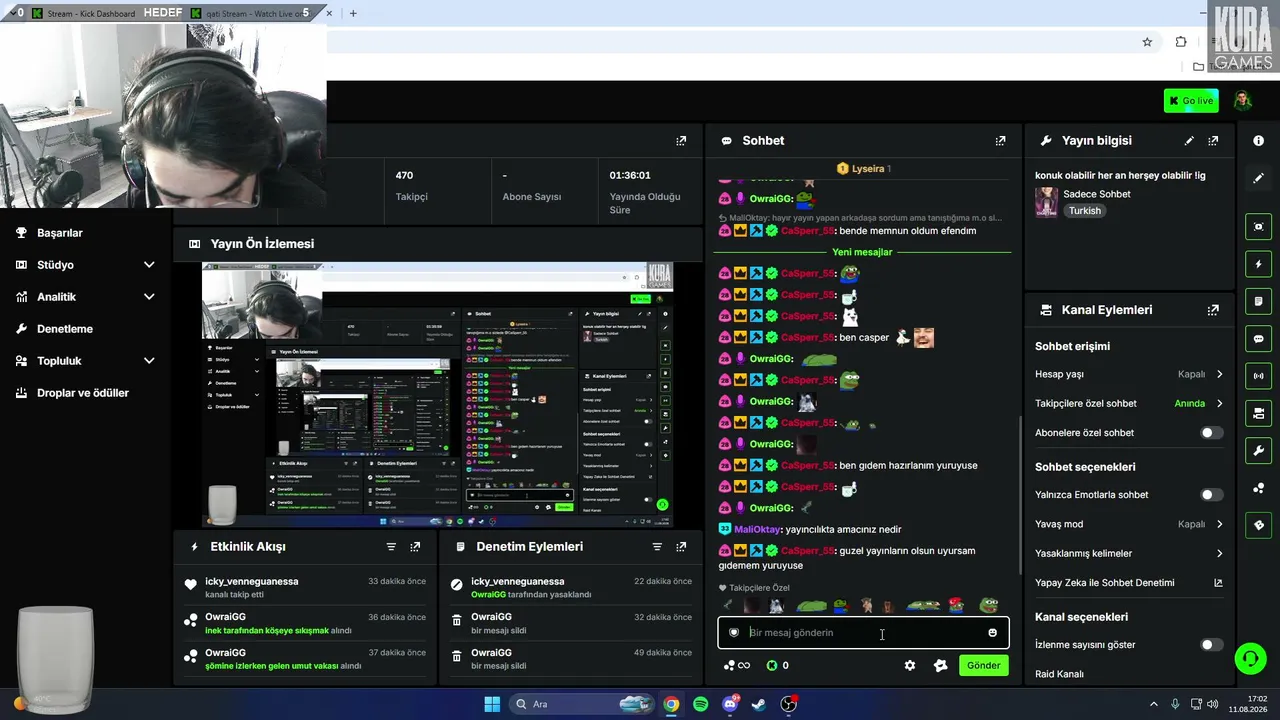
Task: Click the pencil icon in the right sidebar
Action: tap(1258, 178)
